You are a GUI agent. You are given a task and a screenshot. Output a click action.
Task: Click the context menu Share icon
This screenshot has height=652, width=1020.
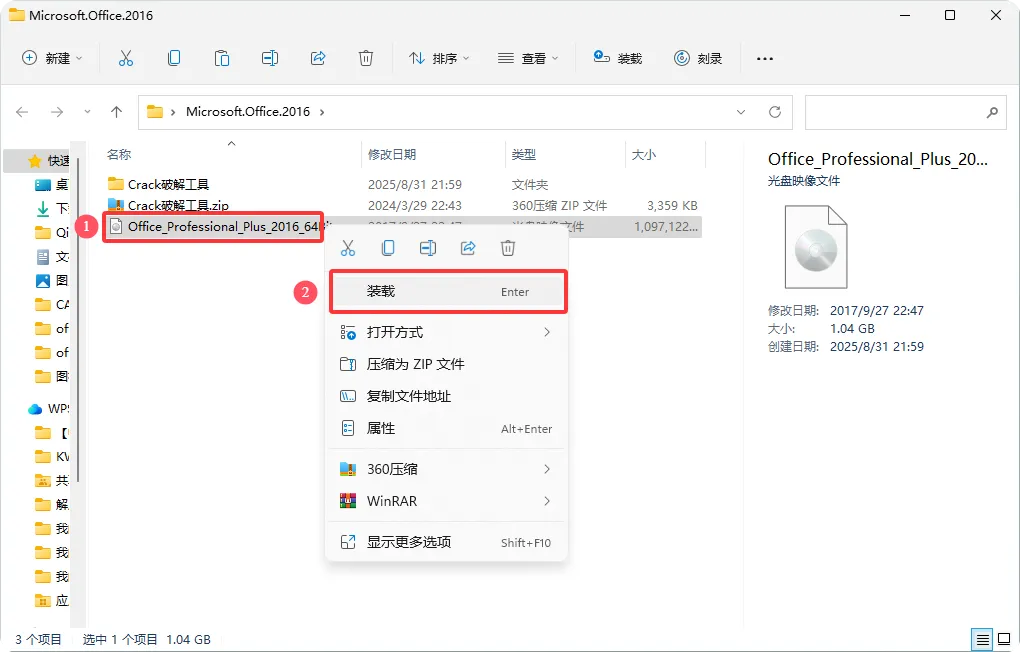point(468,248)
